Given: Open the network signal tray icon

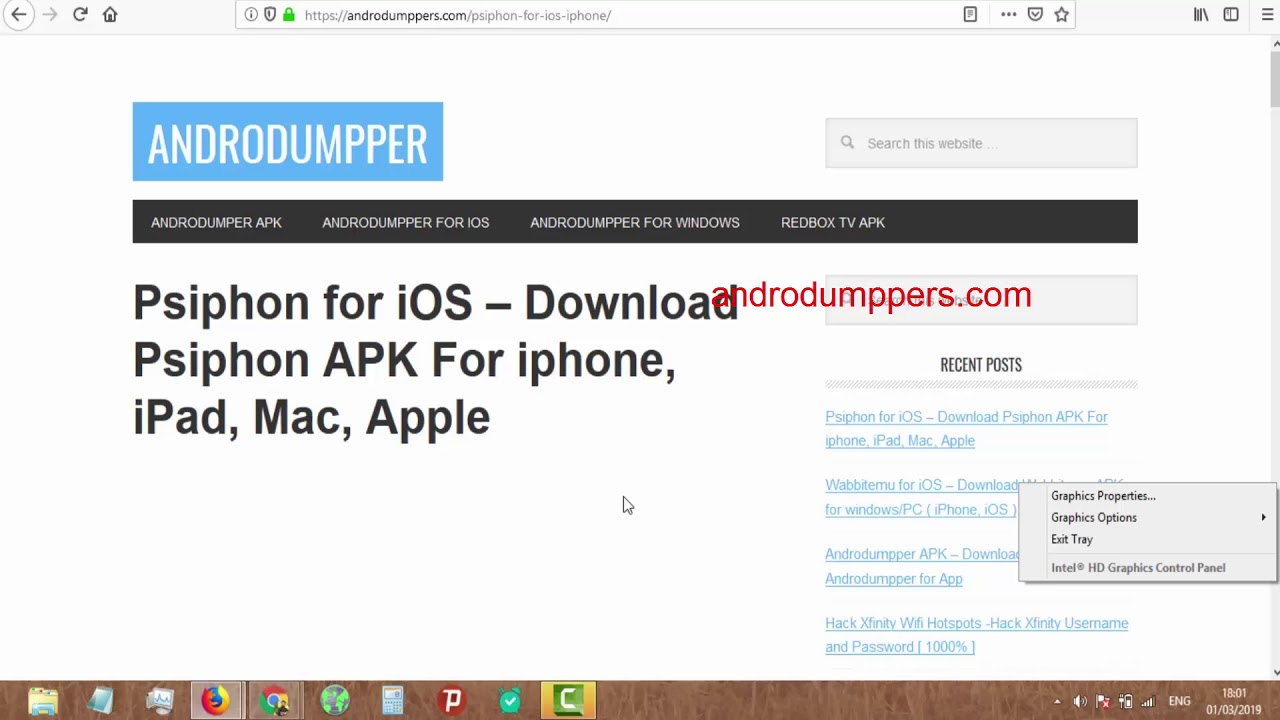Looking at the screenshot, I should (1148, 702).
